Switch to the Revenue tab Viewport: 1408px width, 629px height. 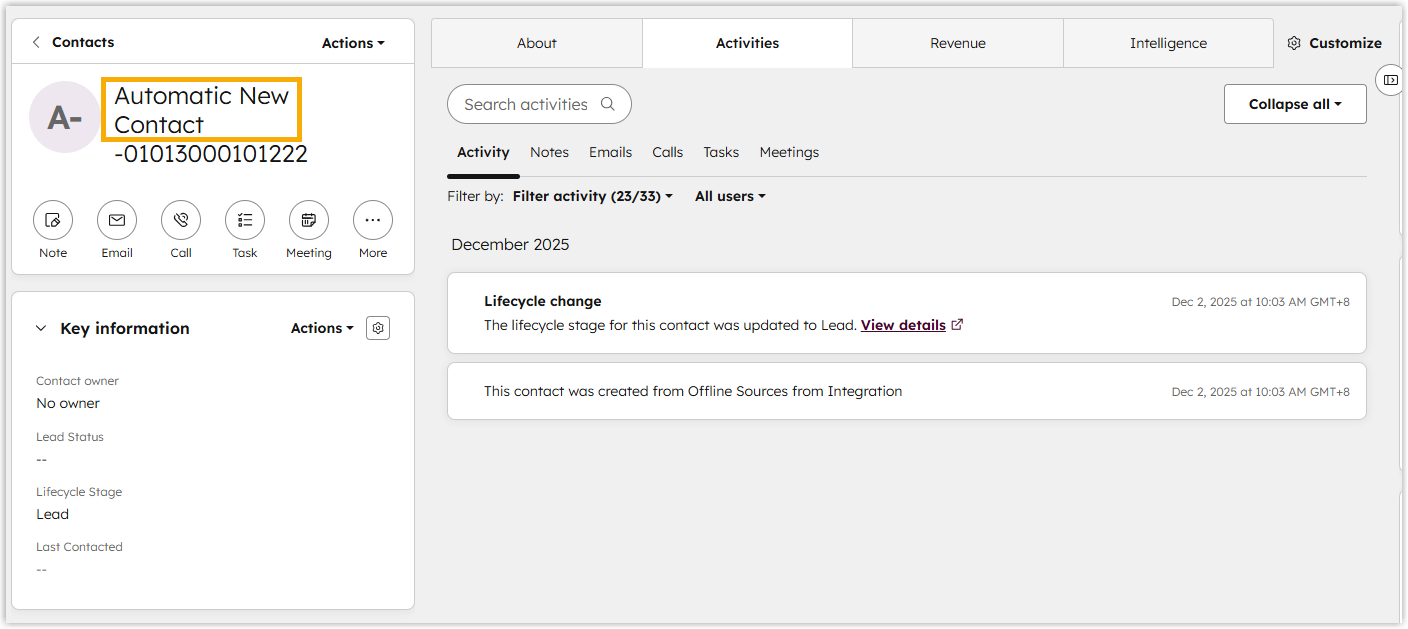[957, 43]
